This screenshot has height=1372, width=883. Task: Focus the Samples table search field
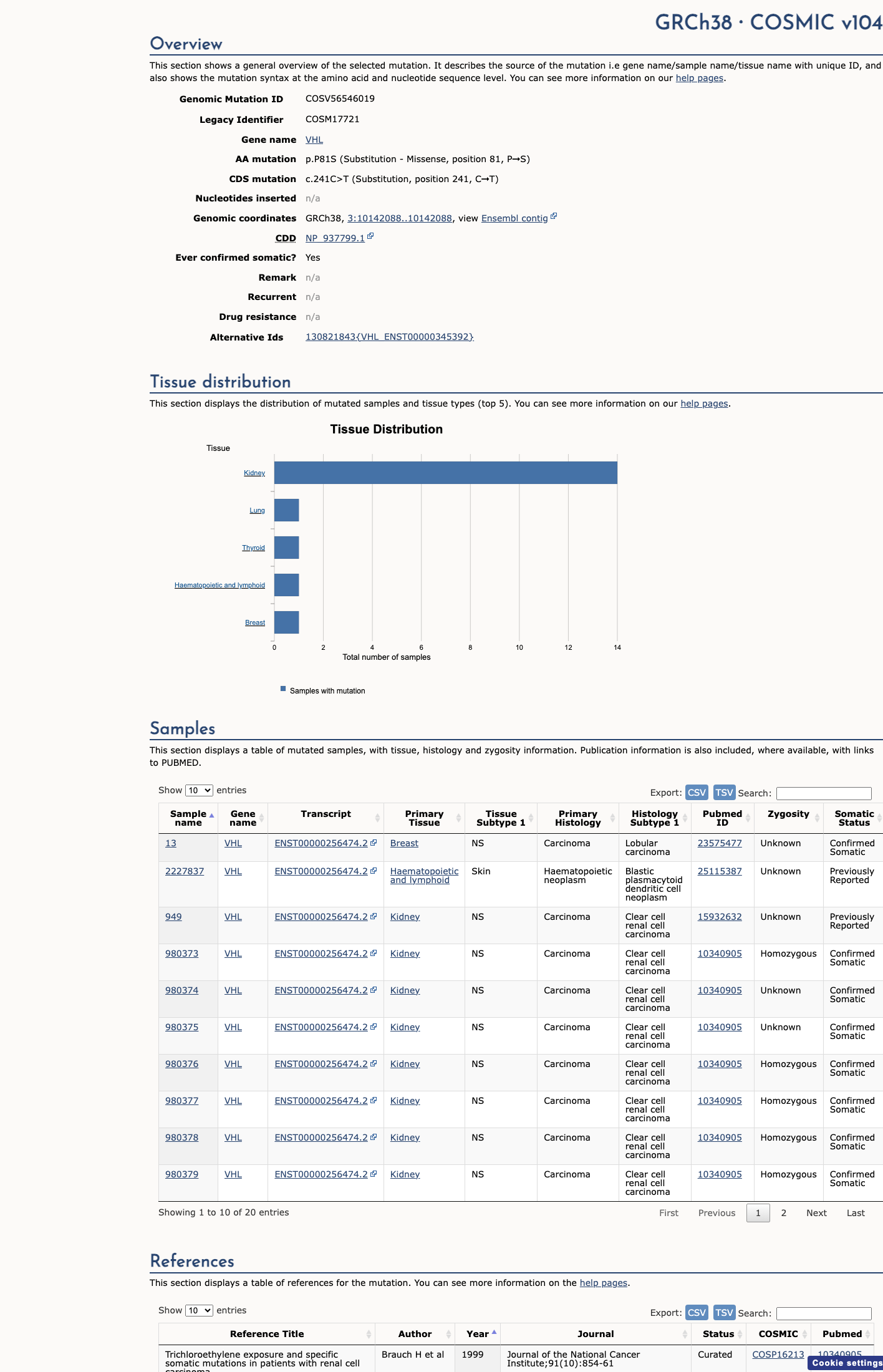coord(824,793)
